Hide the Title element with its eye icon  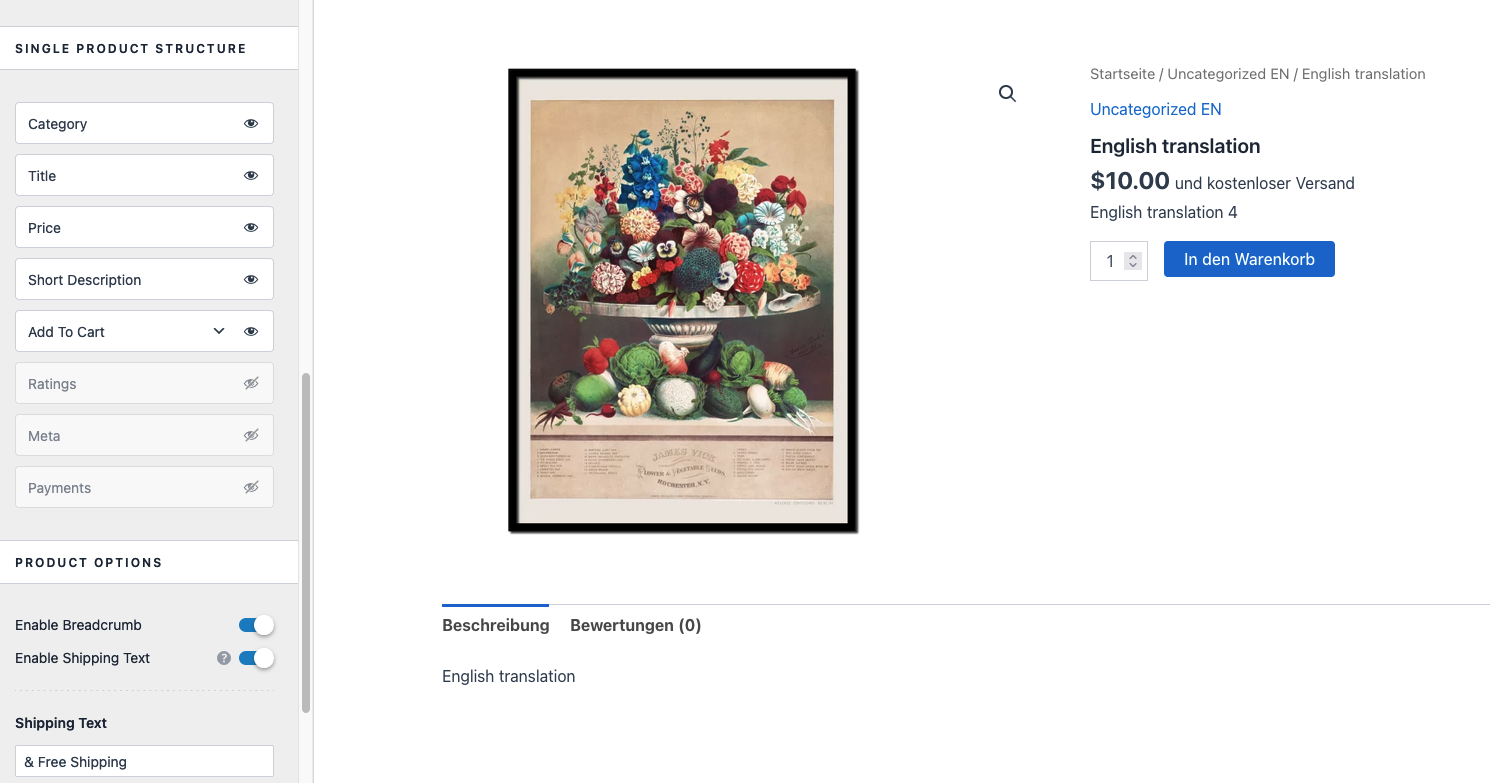251,176
